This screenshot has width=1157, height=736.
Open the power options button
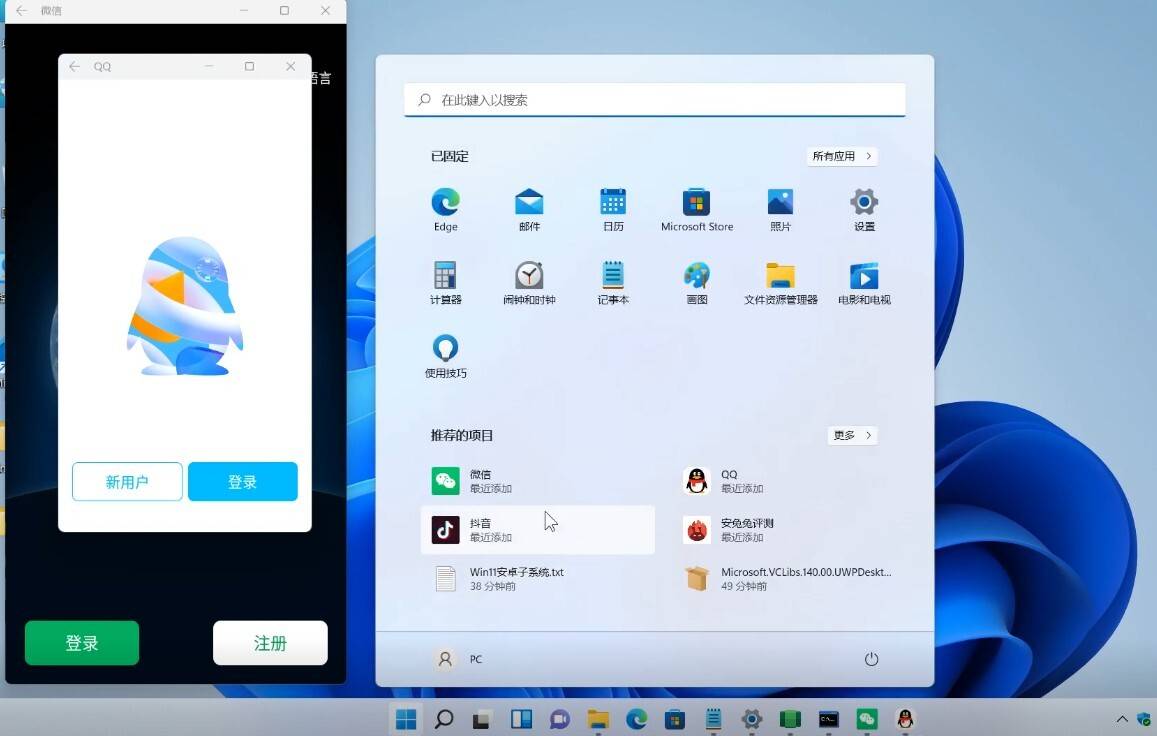[871, 659]
